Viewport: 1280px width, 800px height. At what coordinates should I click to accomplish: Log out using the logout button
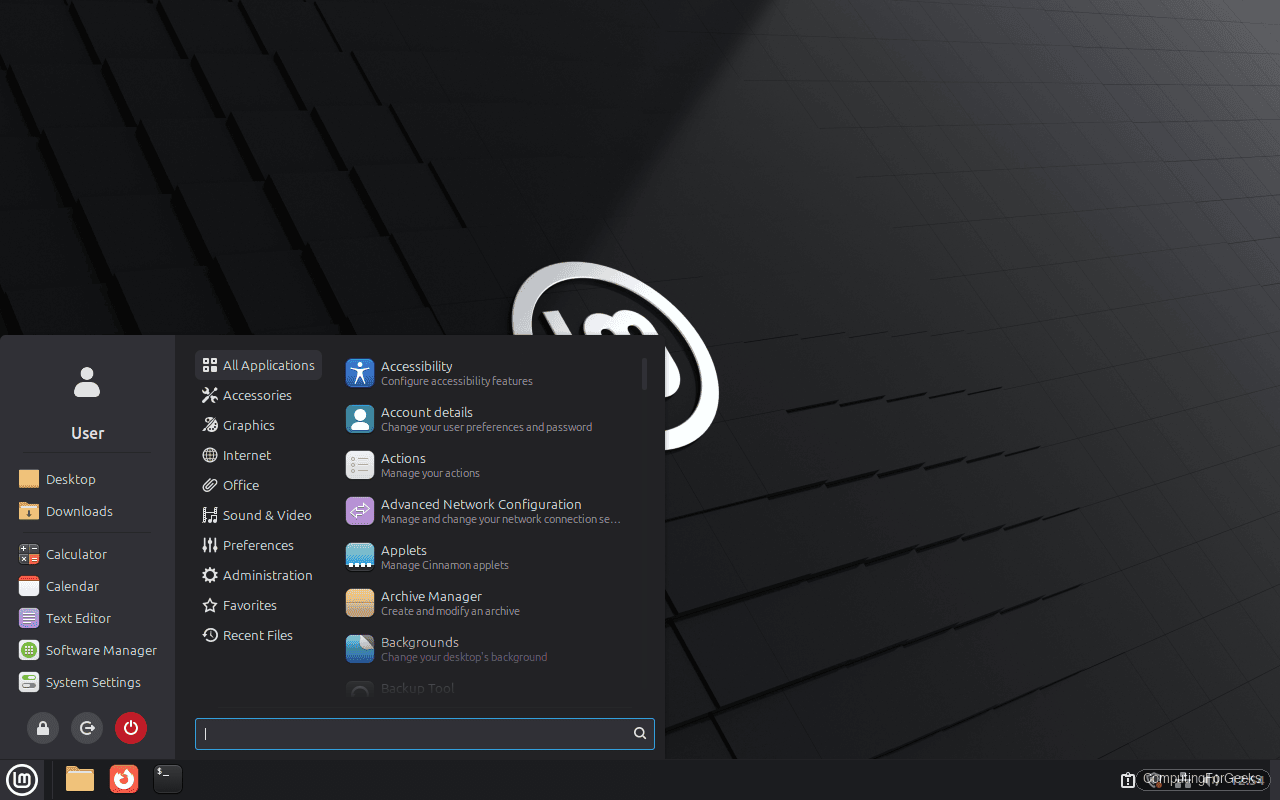(x=87, y=728)
